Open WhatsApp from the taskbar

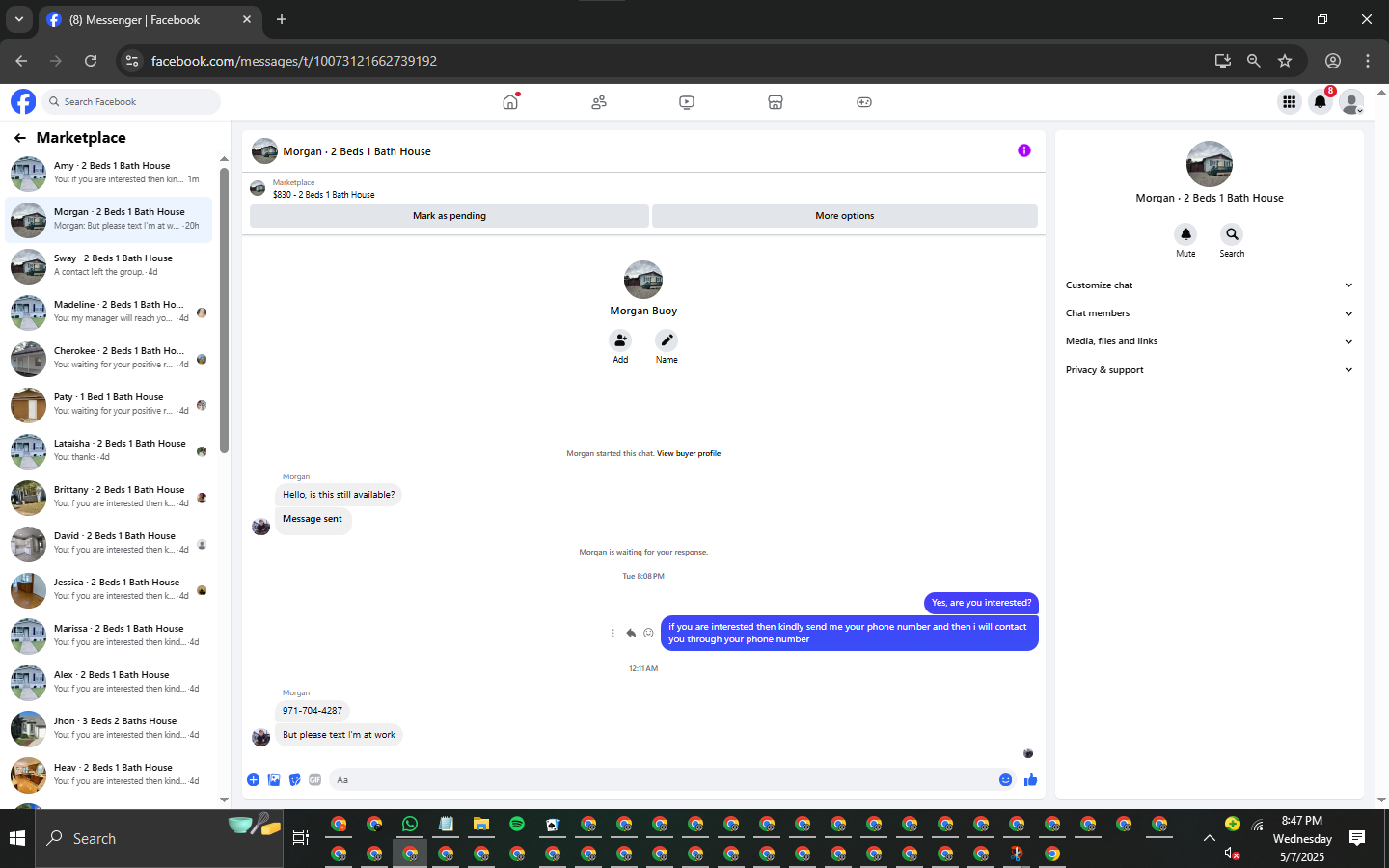(410, 824)
